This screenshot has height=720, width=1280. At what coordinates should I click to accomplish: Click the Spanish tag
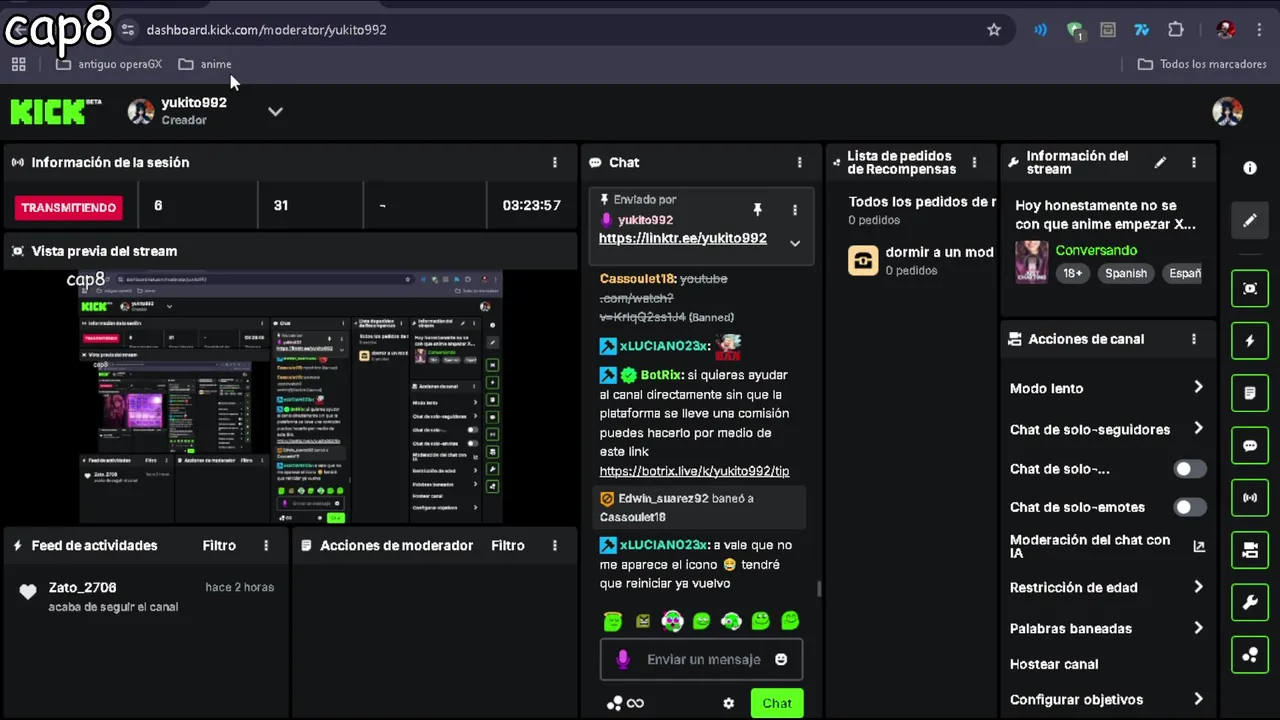(1126, 273)
